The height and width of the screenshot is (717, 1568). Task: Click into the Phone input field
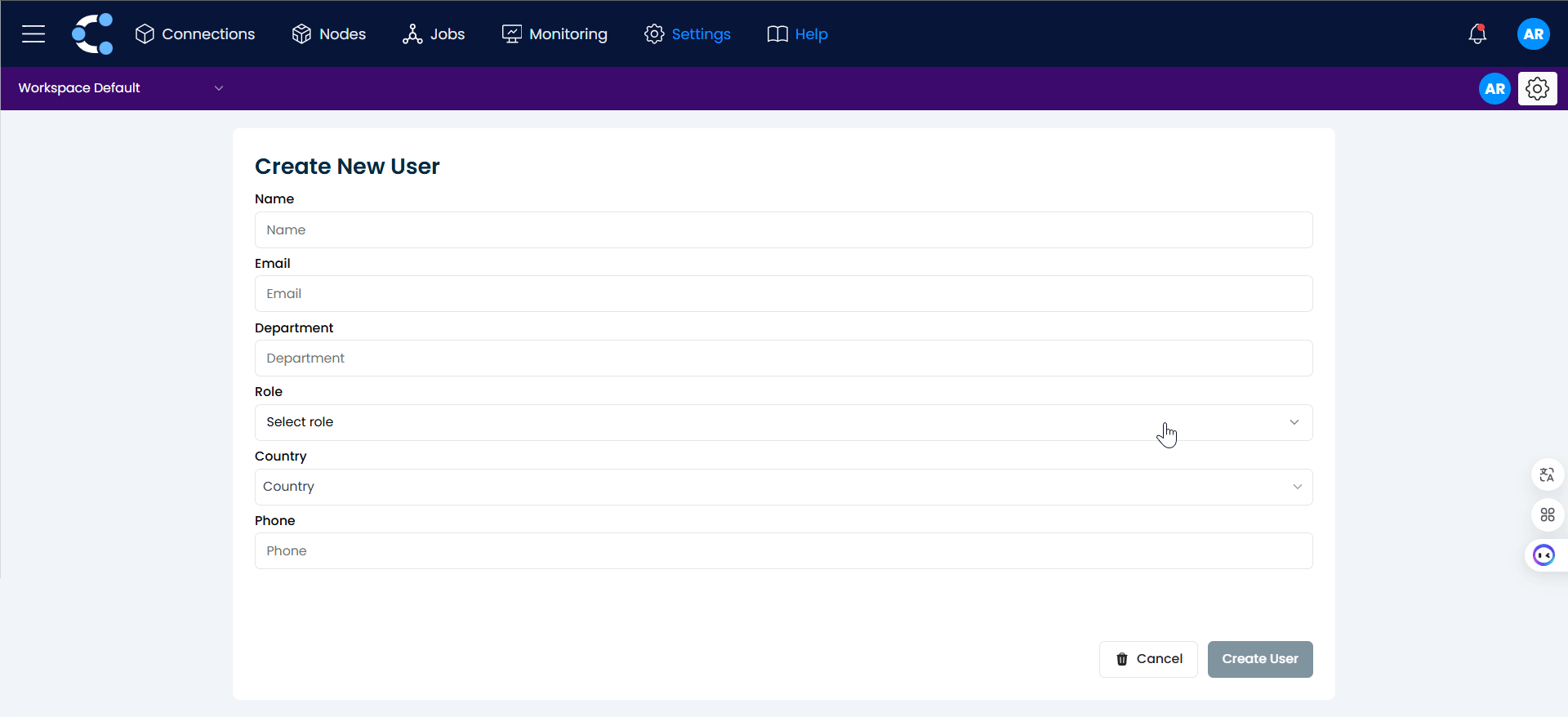click(x=782, y=551)
